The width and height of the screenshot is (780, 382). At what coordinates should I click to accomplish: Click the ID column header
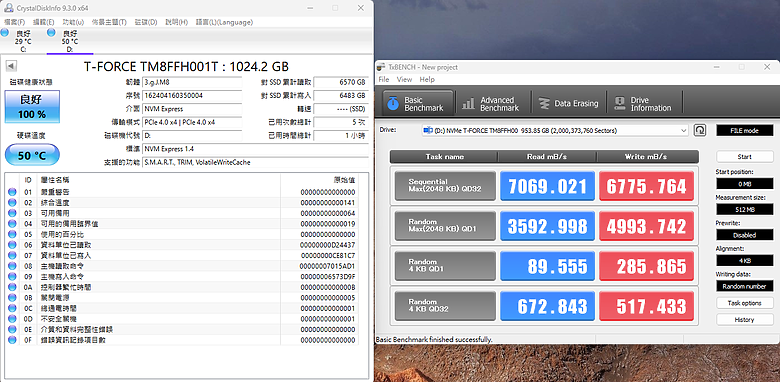(28, 180)
